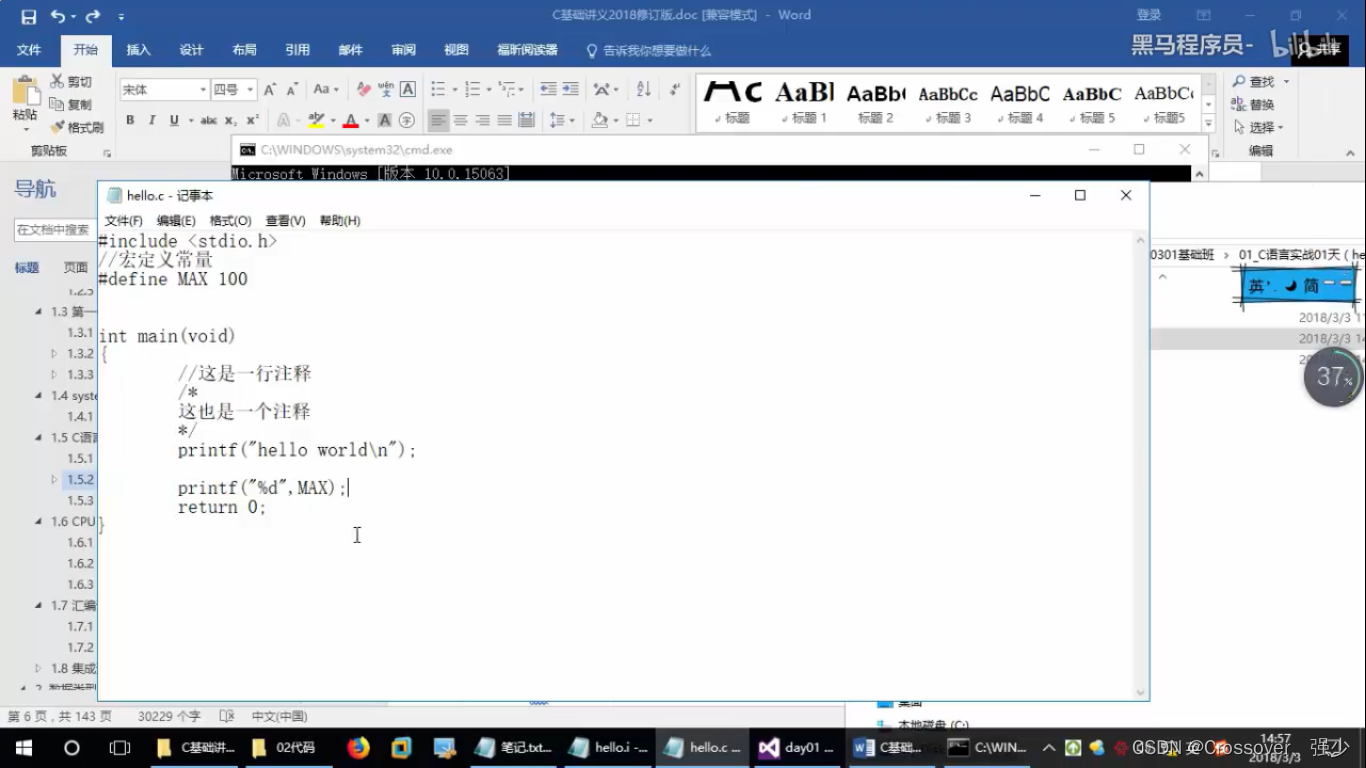Open Firefox from taskbar
This screenshot has height=768, width=1366.
pos(358,747)
